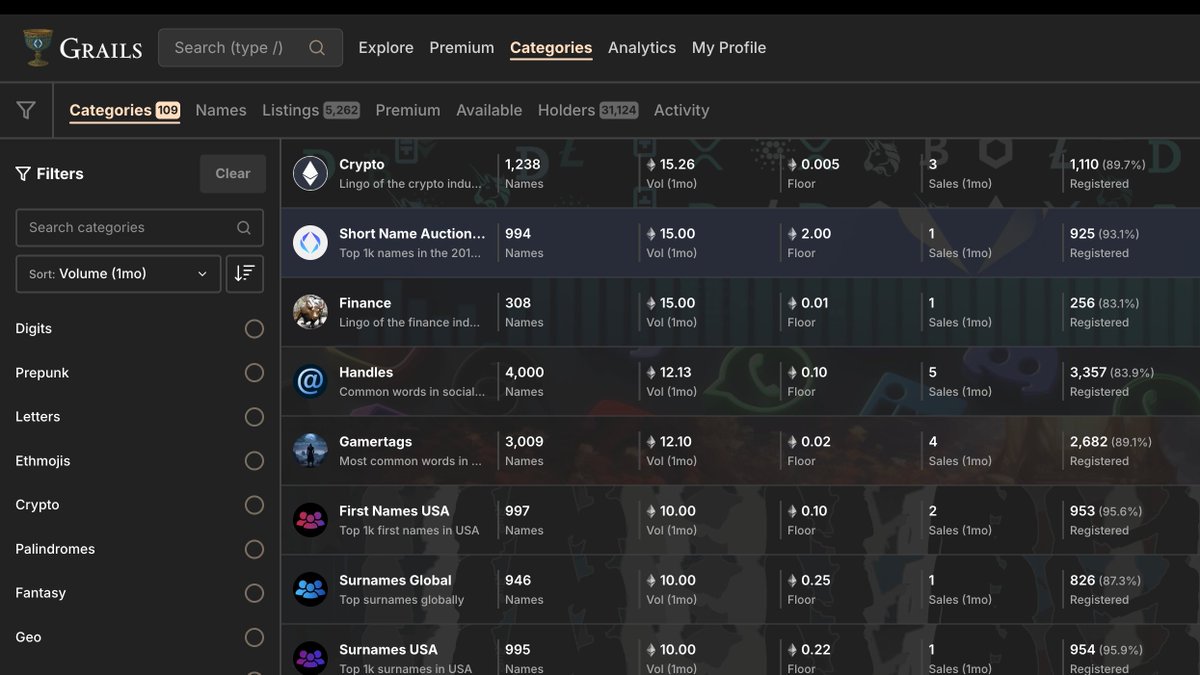Focus the Search categories input

pos(140,228)
